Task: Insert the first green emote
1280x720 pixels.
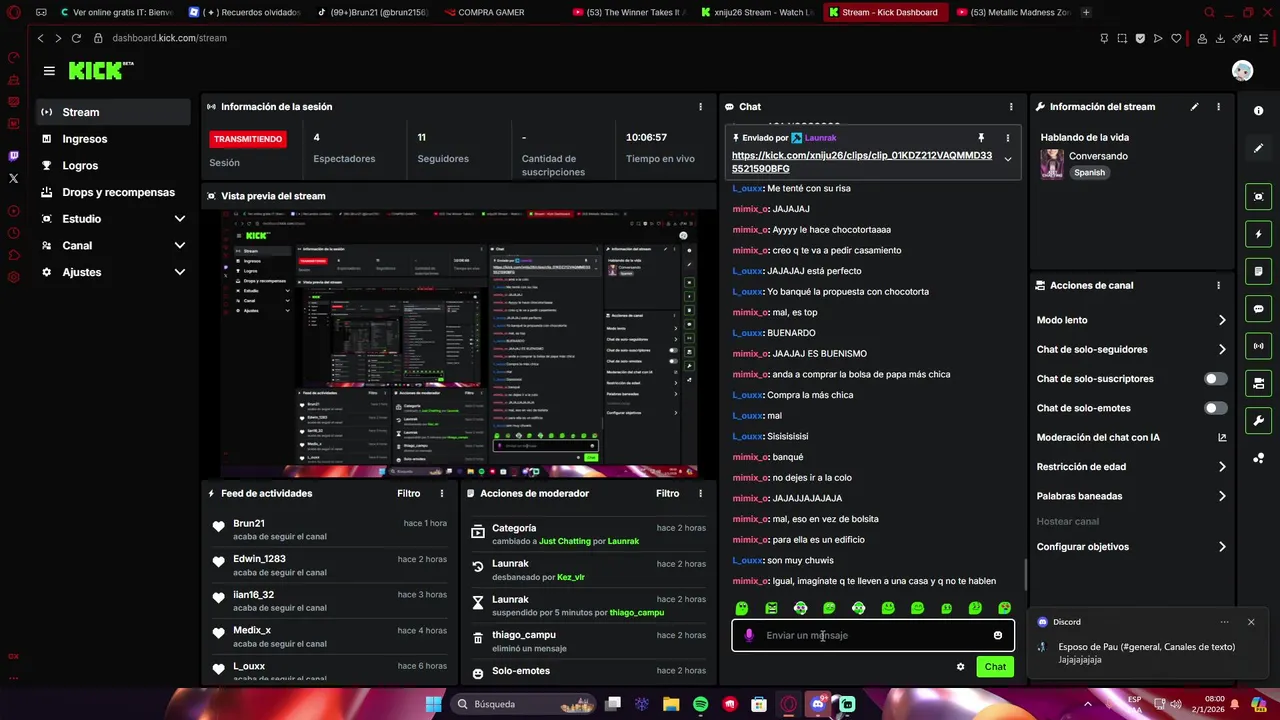Action: click(x=742, y=608)
